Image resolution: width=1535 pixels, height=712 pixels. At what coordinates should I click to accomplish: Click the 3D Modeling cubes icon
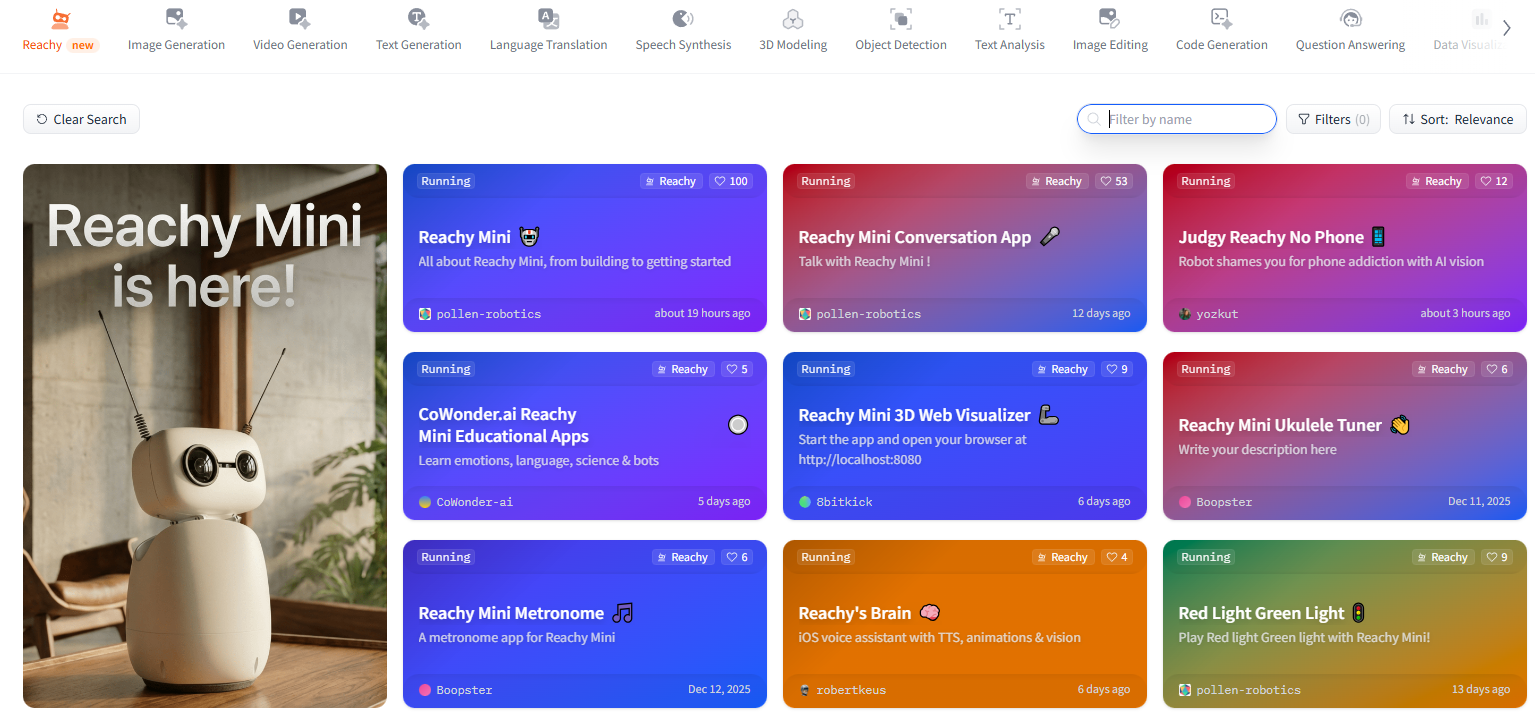coord(793,18)
